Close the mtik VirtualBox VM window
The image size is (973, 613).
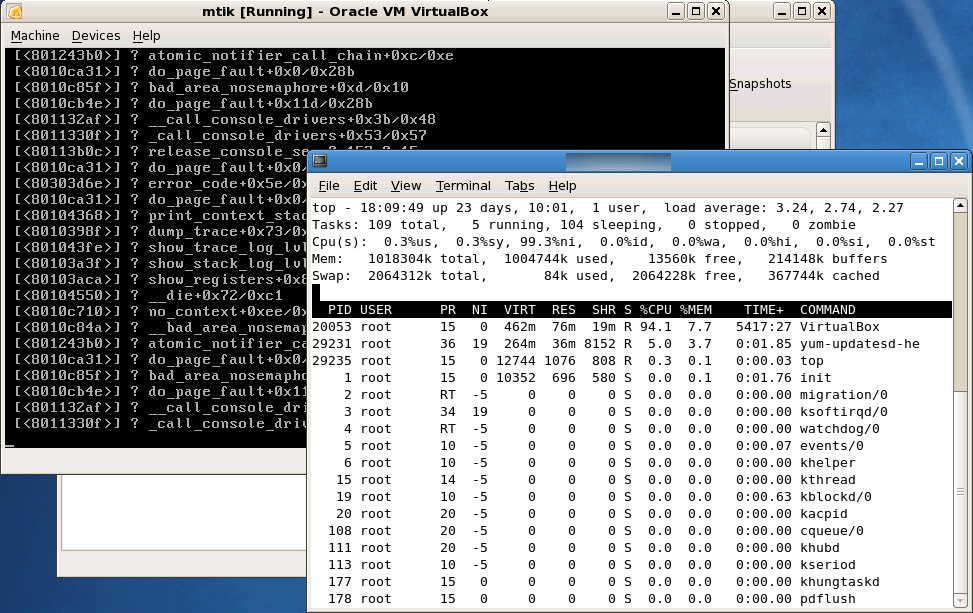tap(716, 11)
